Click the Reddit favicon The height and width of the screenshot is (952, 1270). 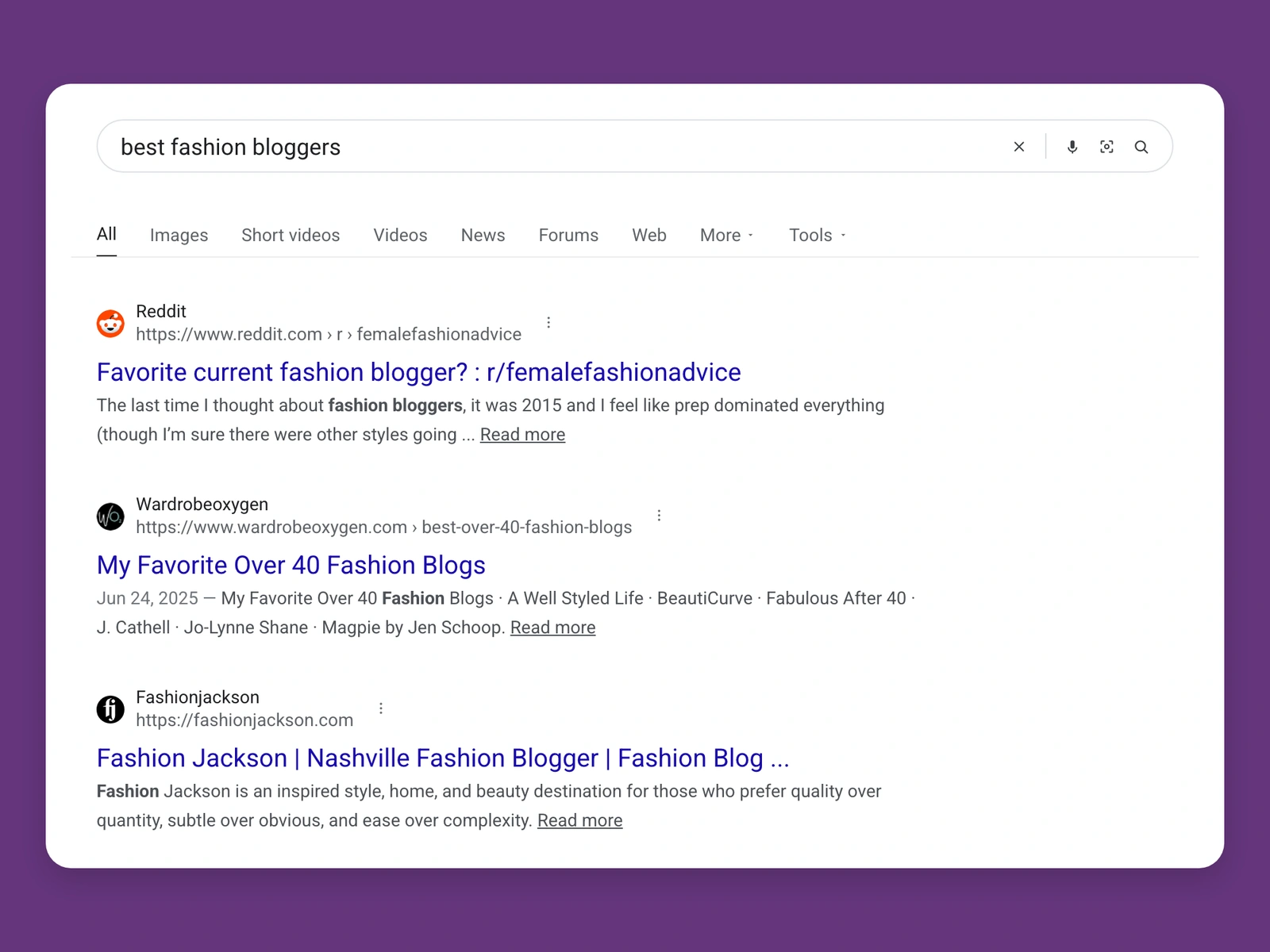point(110,323)
